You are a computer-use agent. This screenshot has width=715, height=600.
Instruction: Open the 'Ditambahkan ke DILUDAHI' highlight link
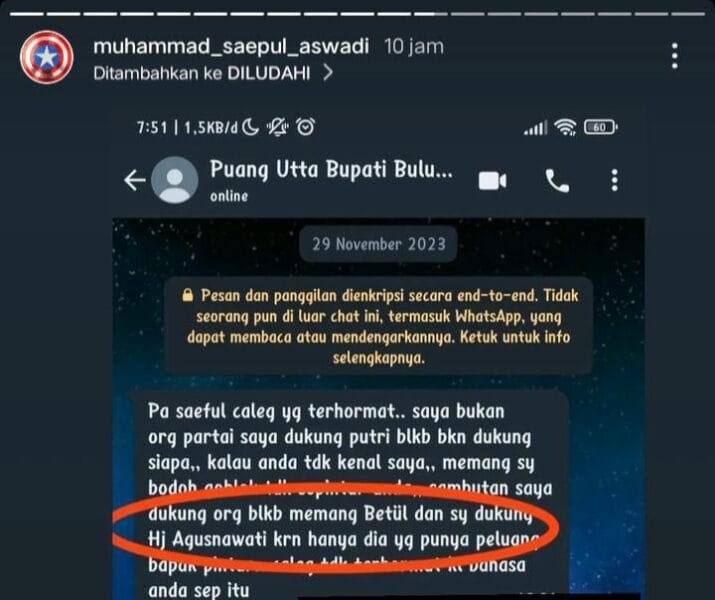point(202,73)
